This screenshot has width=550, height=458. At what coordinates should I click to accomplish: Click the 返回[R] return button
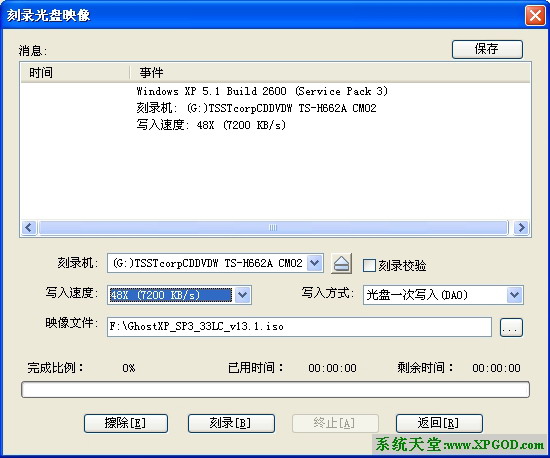(x=439, y=423)
